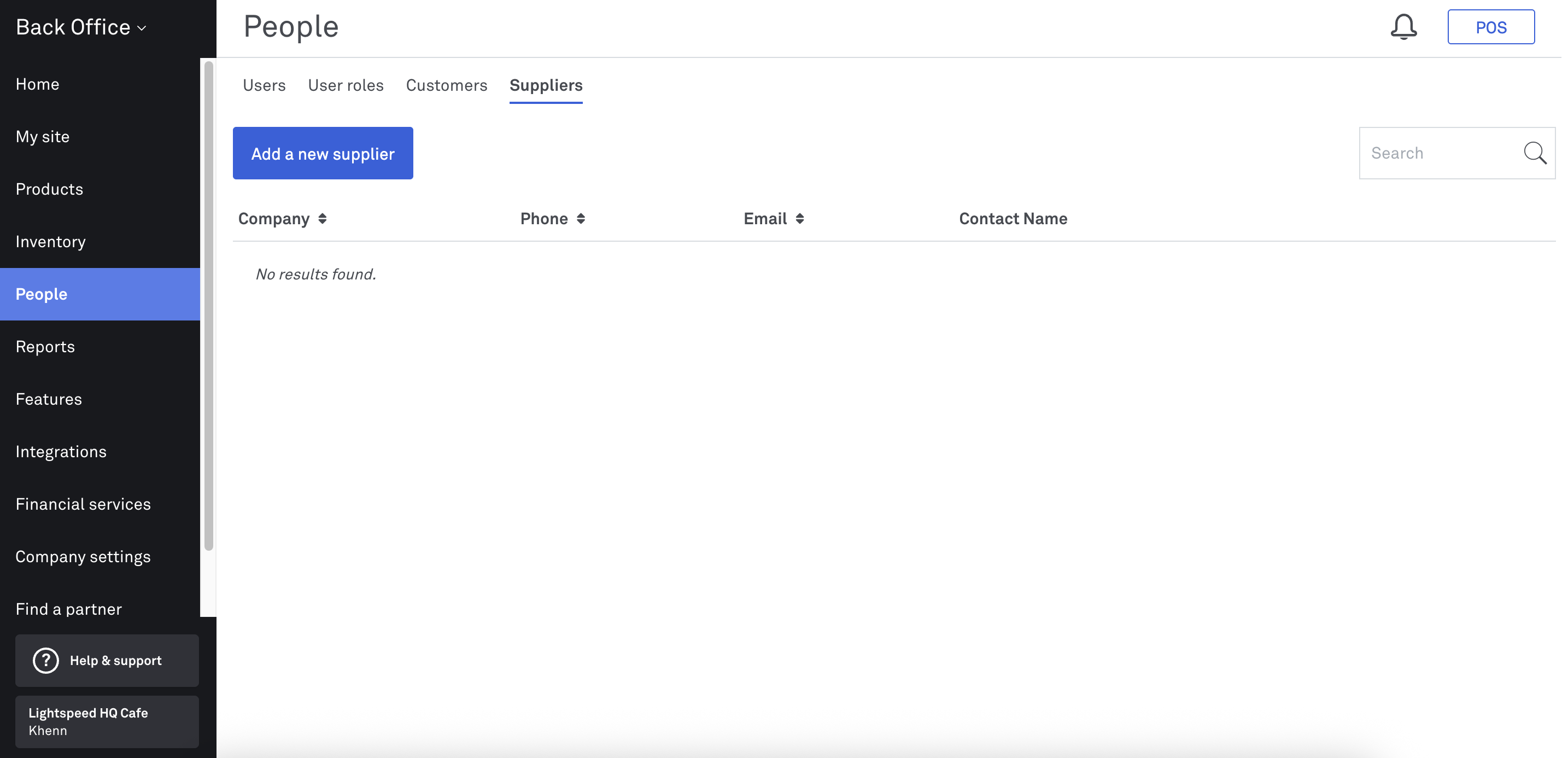The image size is (1568, 758).
Task: Click the sidebar vertical scrollbar
Action: pyautogui.click(x=209, y=306)
